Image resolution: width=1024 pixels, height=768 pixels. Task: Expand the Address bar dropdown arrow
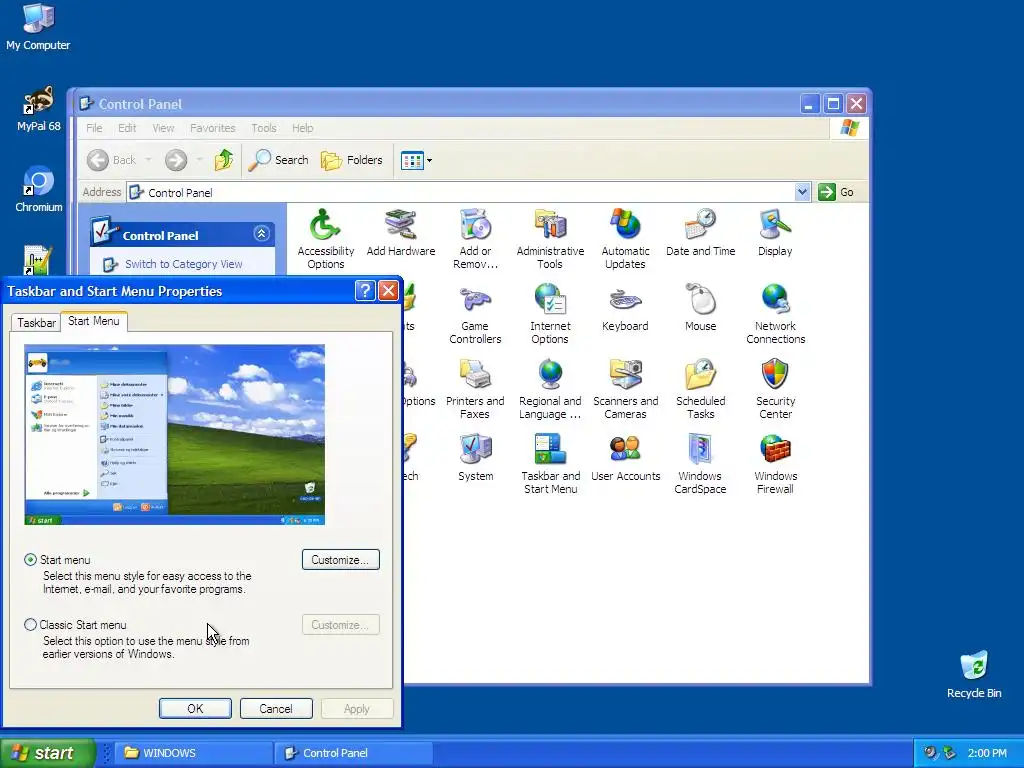(x=802, y=192)
